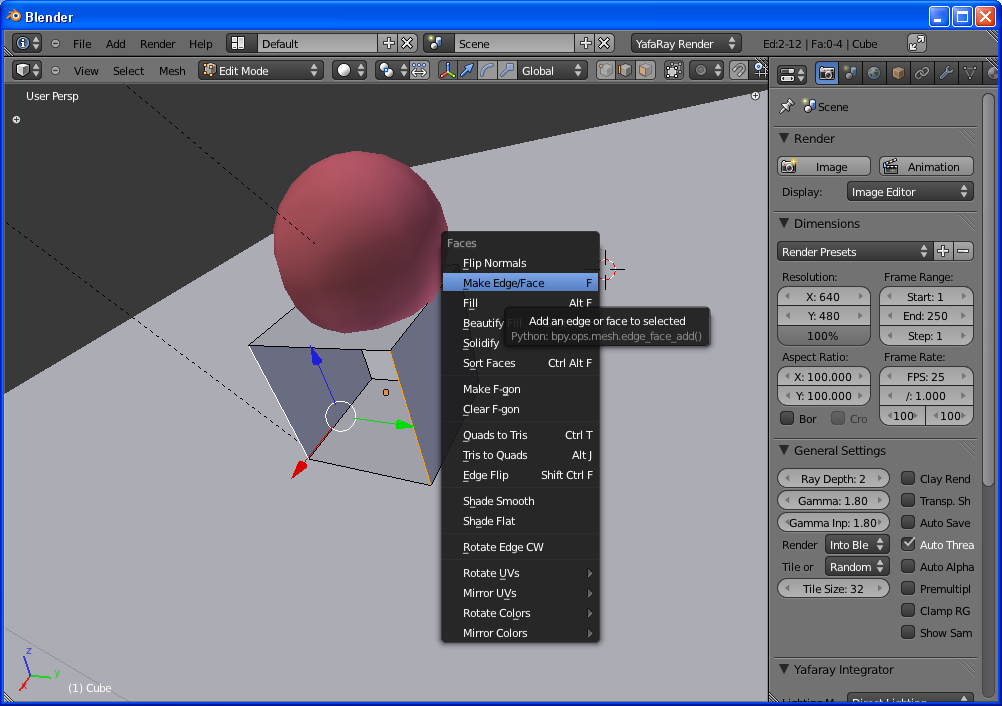Open the Random tile order dropdown
The width and height of the screenshot is (1002, 706).
click(x=856, y=567)
